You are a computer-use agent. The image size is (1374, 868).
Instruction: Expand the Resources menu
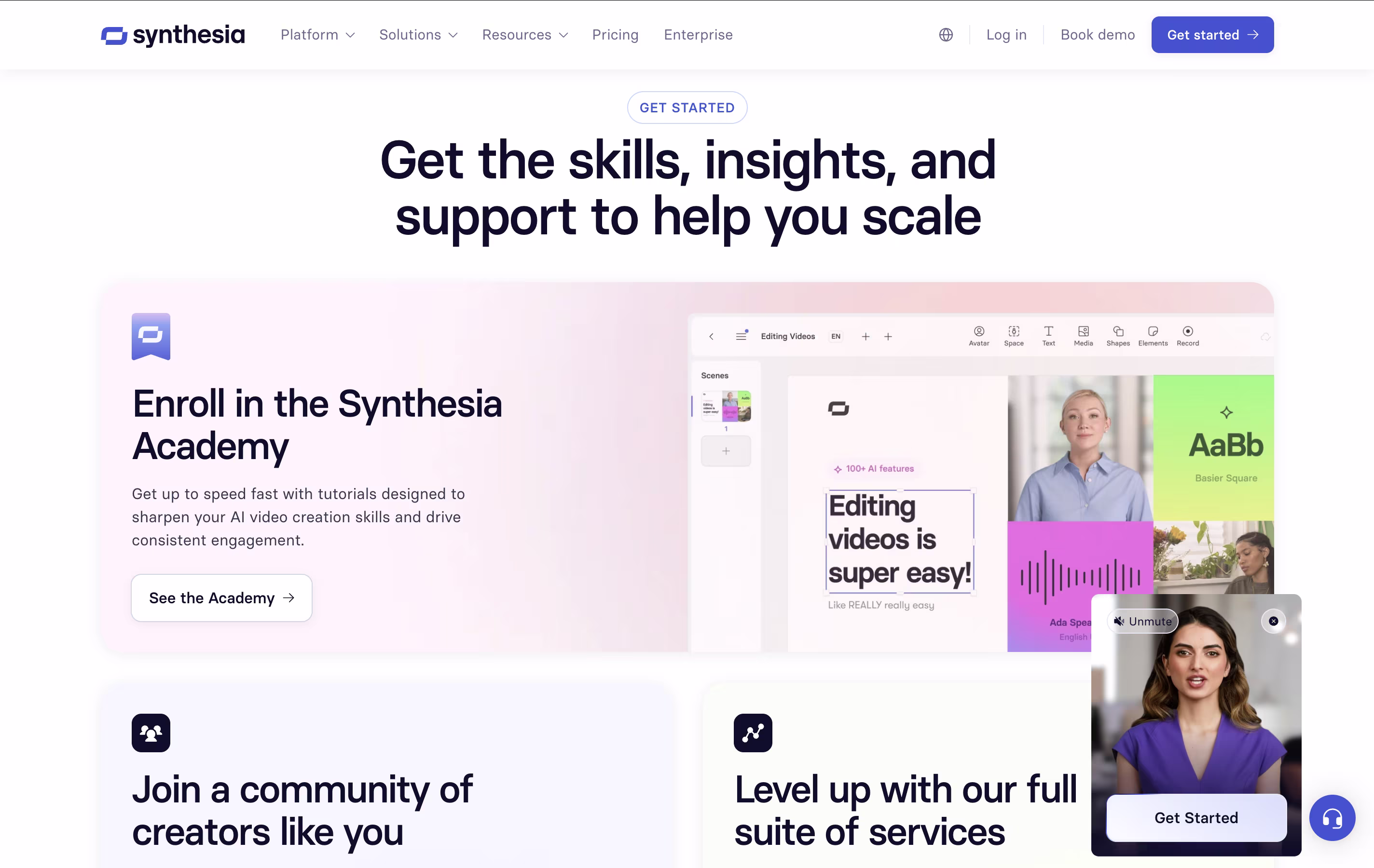point(525,35)
